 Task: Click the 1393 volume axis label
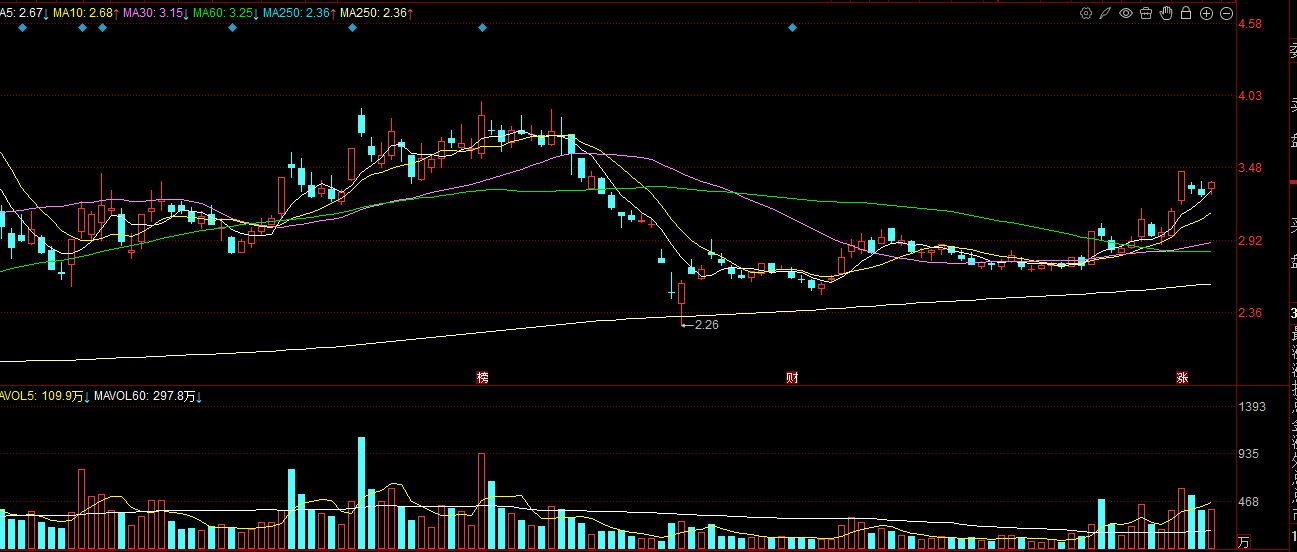[x=1253, y=407]
